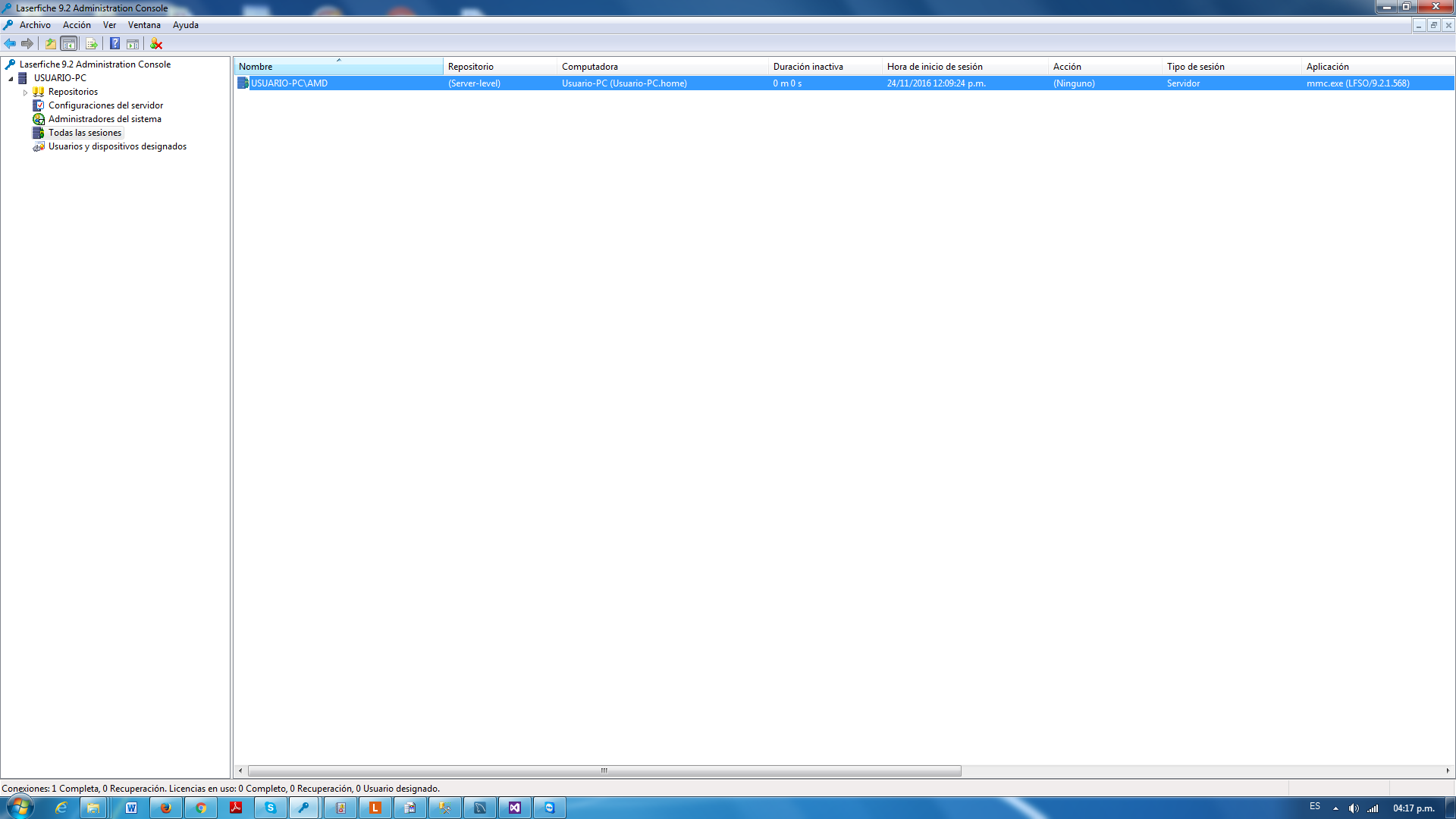1456x819 pixels.
Task: Sort by Tipo de sesión column header
Action: coord(1232,67)
